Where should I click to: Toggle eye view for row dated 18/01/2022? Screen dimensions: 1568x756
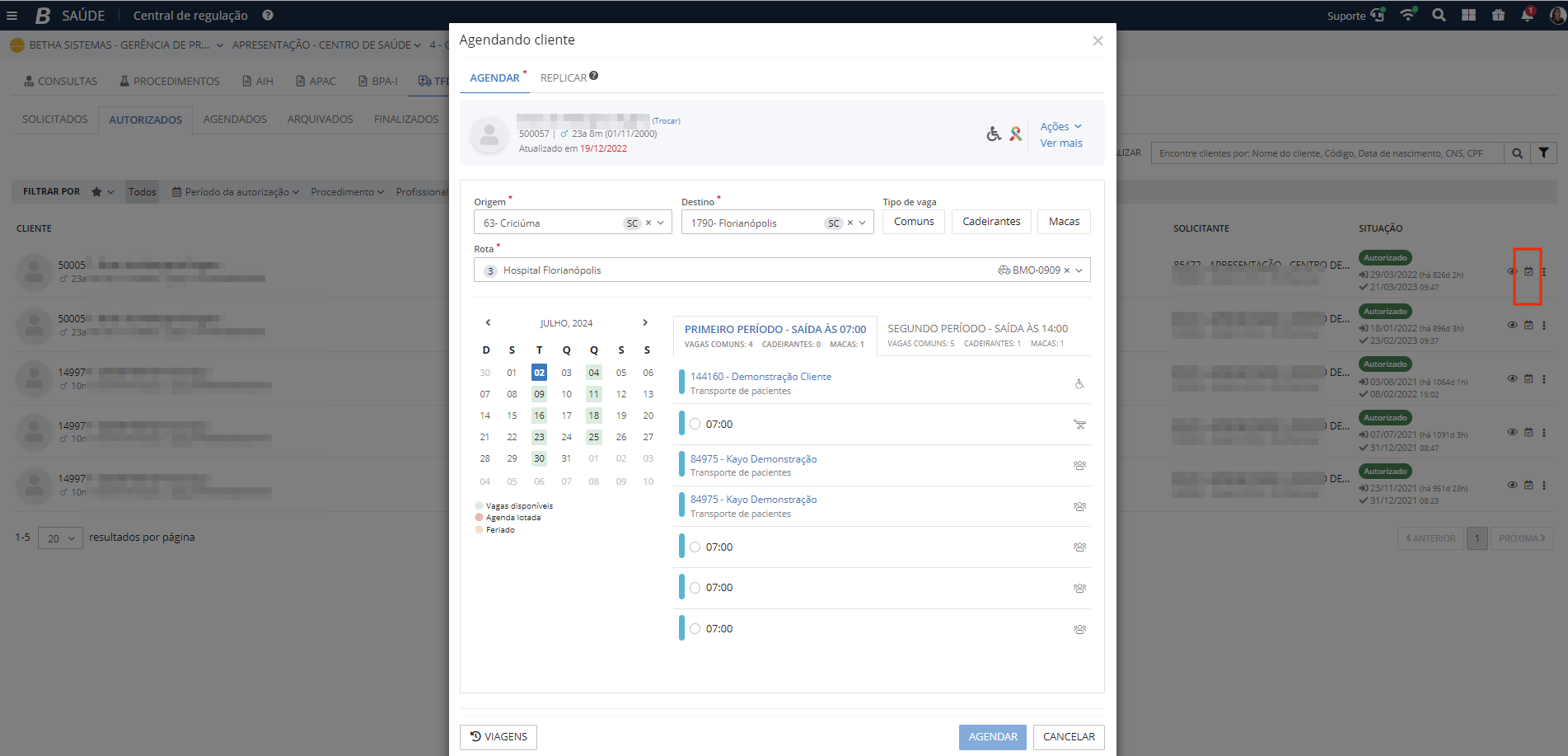(x=1512, y=325)
